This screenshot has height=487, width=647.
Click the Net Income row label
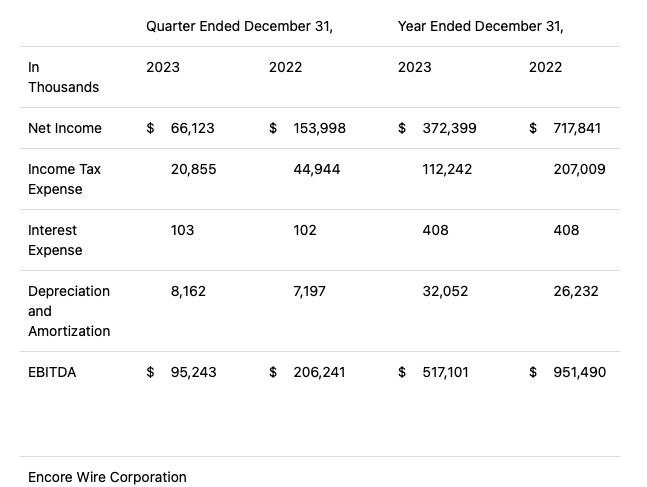[65, 128]
